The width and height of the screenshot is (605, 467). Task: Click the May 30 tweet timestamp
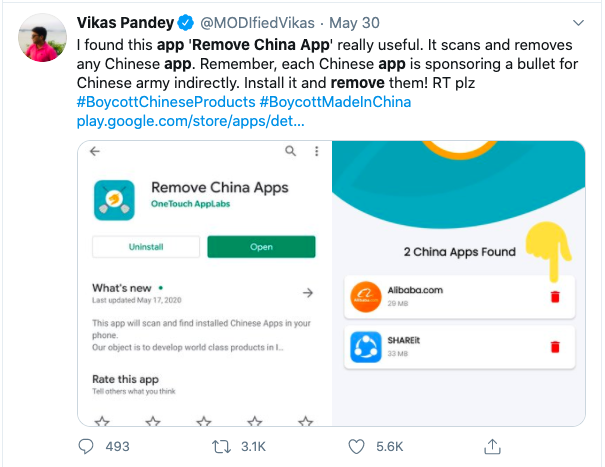coord(354,22)
